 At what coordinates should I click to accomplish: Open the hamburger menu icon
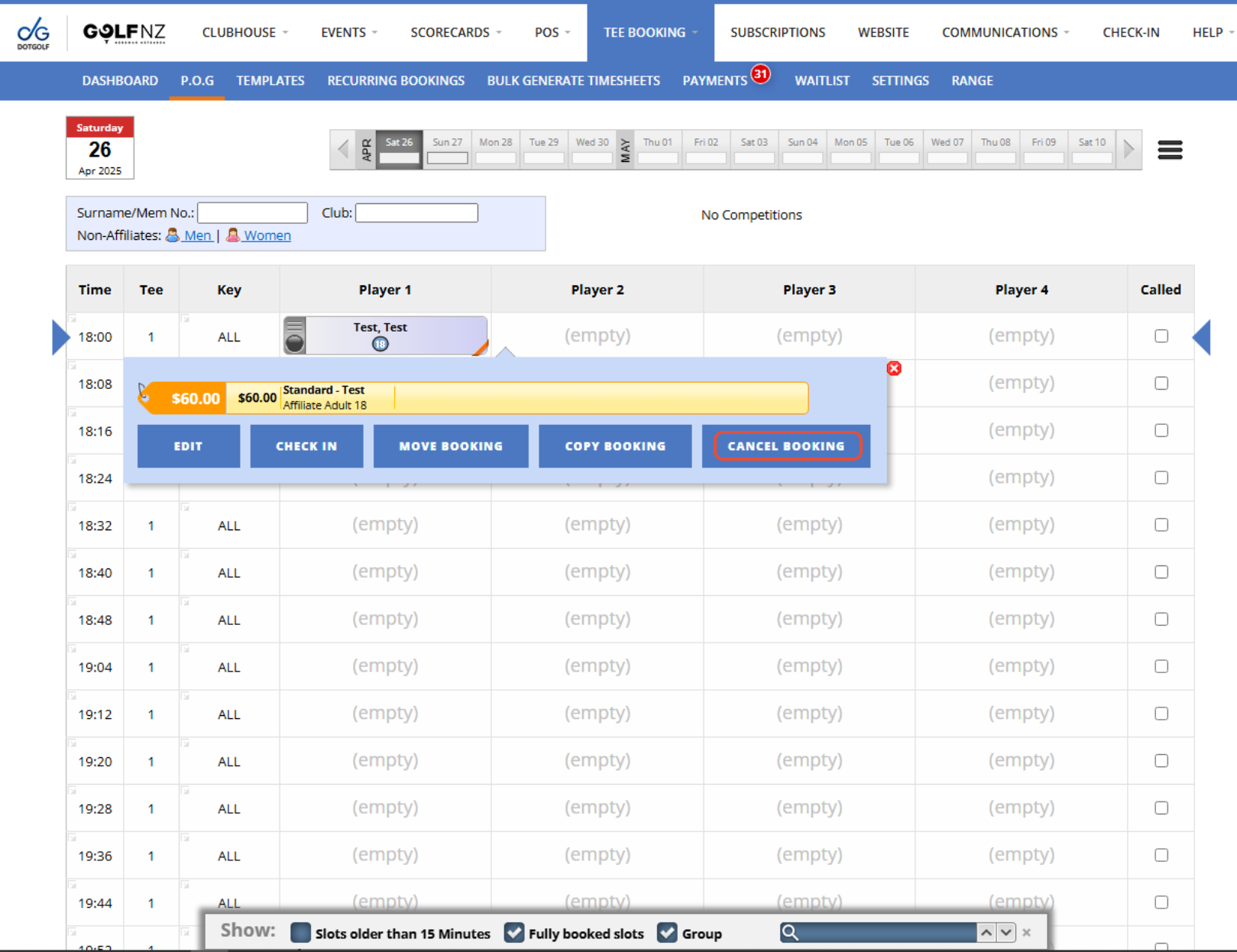(1169, 150)
